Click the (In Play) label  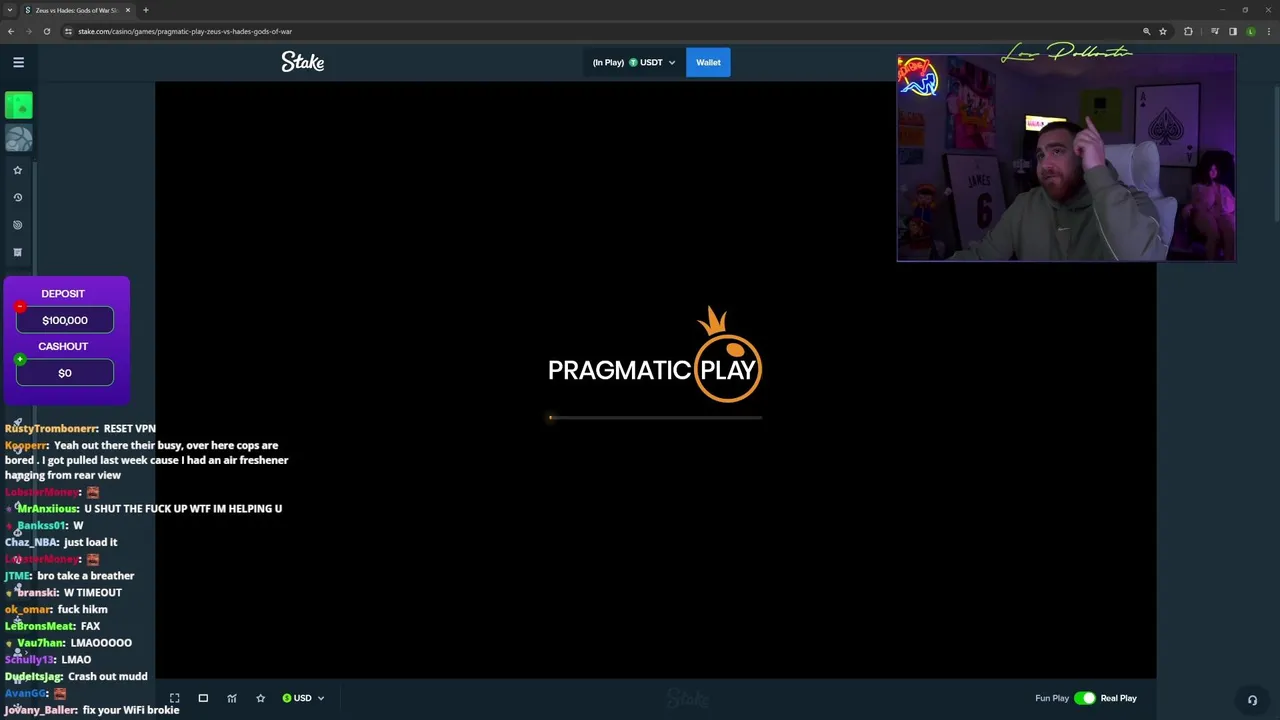608,62
